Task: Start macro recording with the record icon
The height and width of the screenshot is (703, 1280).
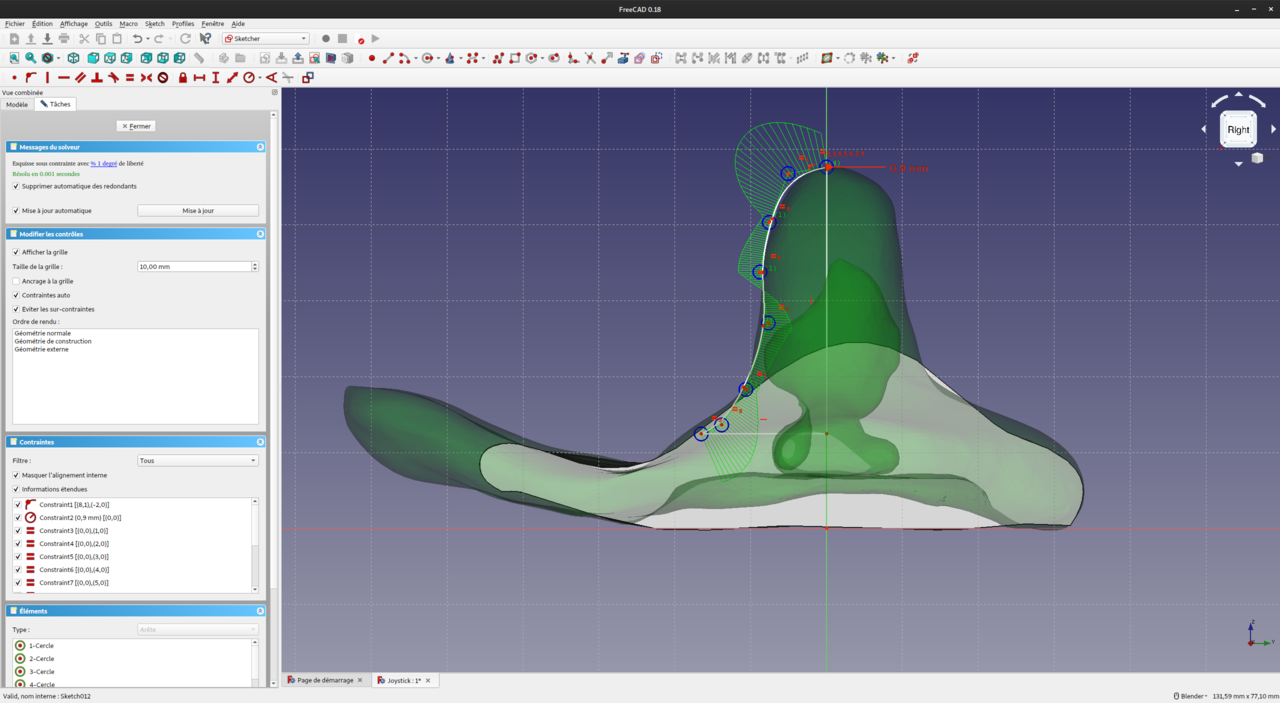Action: 326,39
